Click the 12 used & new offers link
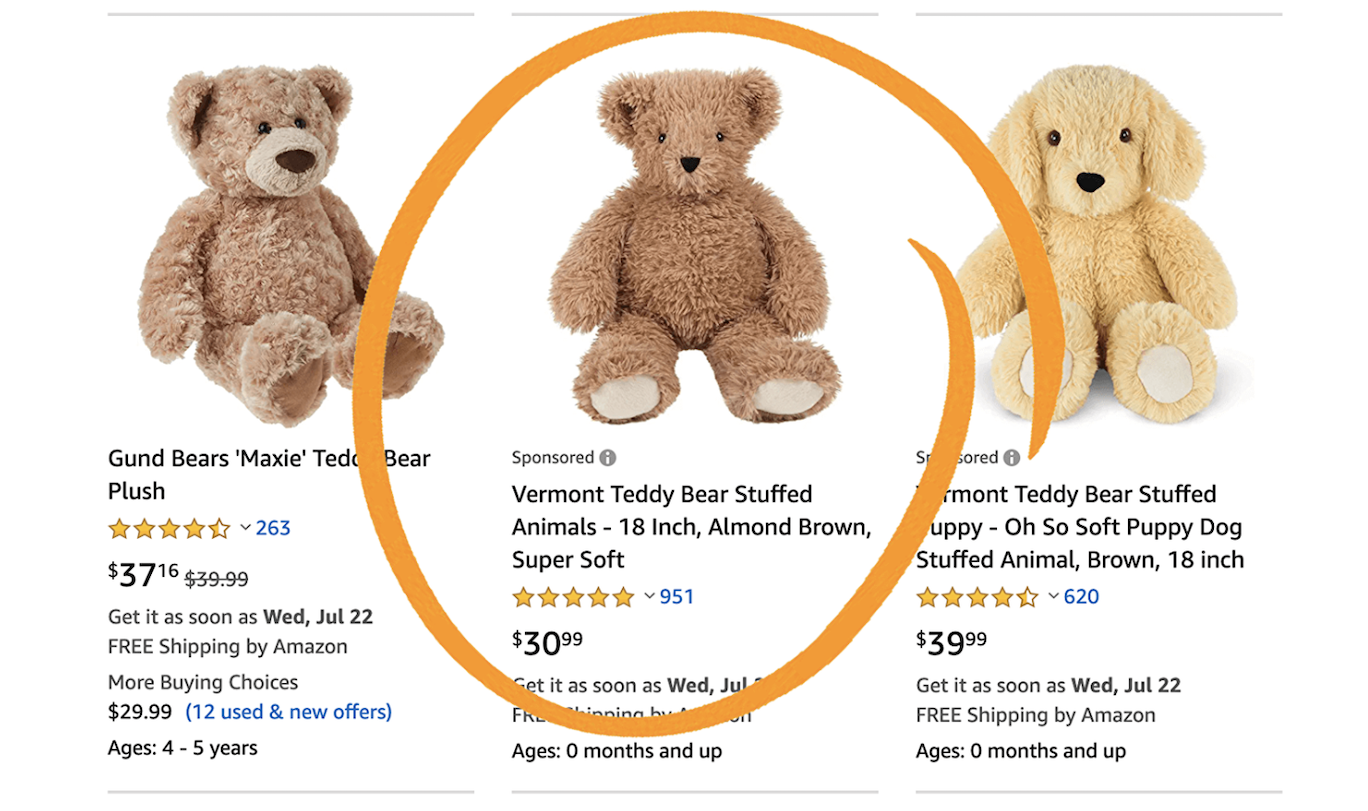Viewport: 1368px width, 811px height. tap(289, 712)
